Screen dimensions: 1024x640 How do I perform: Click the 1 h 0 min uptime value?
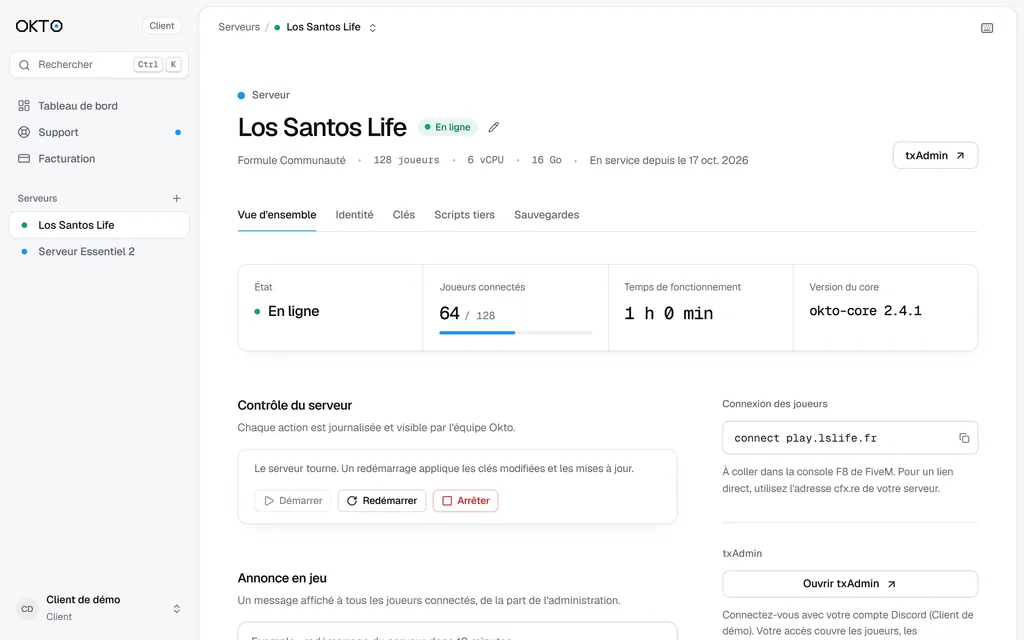pyautogui.click(x=669, y=313)
